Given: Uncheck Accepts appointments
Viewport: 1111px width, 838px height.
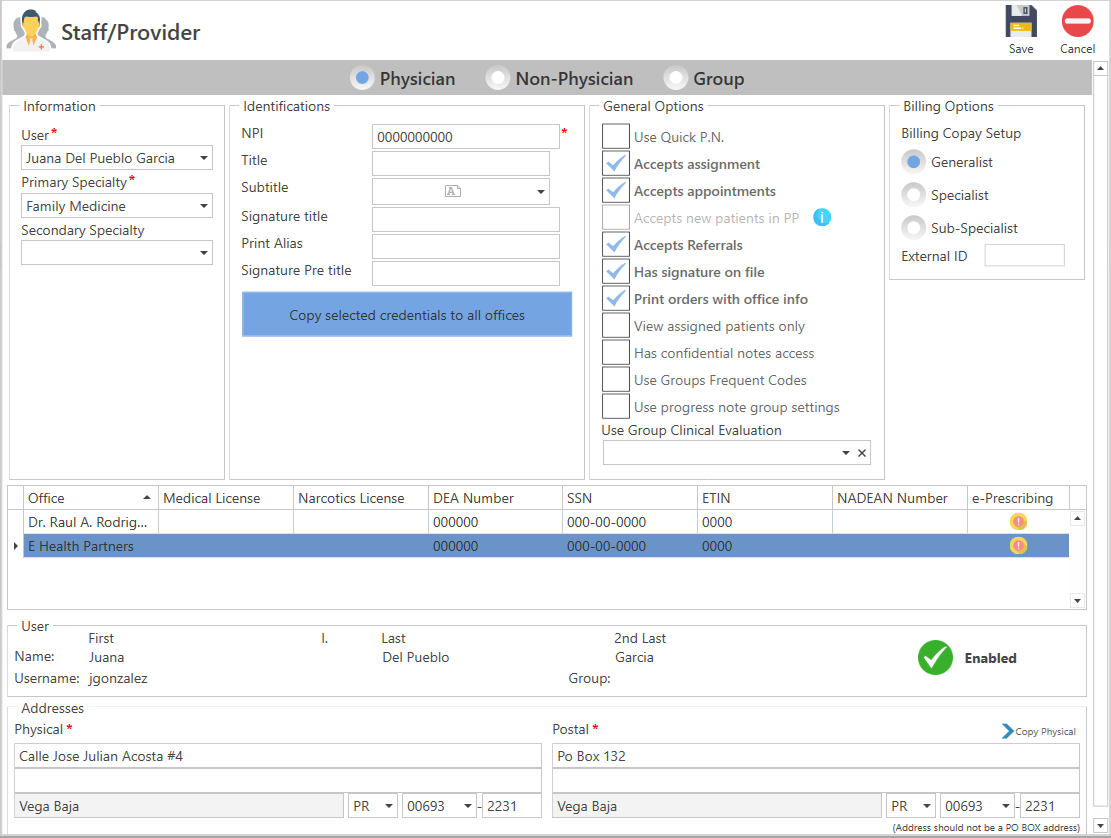Looking at the screenshot, I should coord(616,191).
